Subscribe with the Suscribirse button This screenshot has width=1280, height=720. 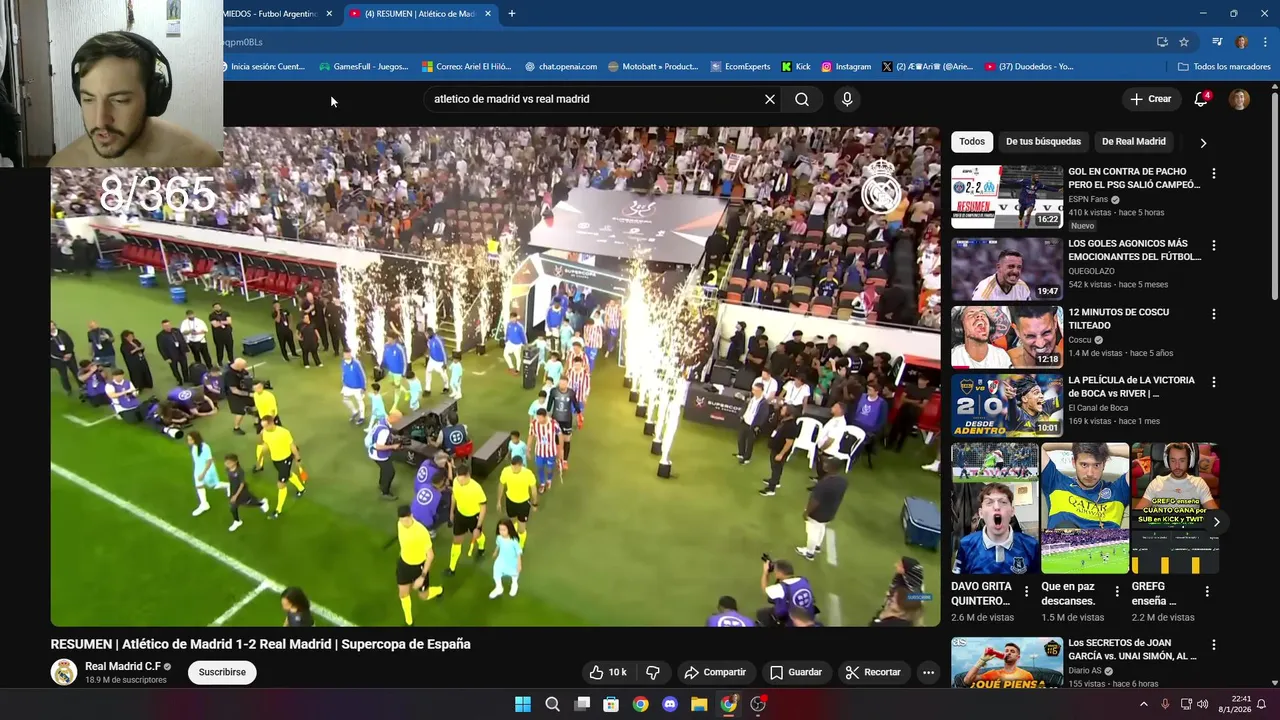222,672
